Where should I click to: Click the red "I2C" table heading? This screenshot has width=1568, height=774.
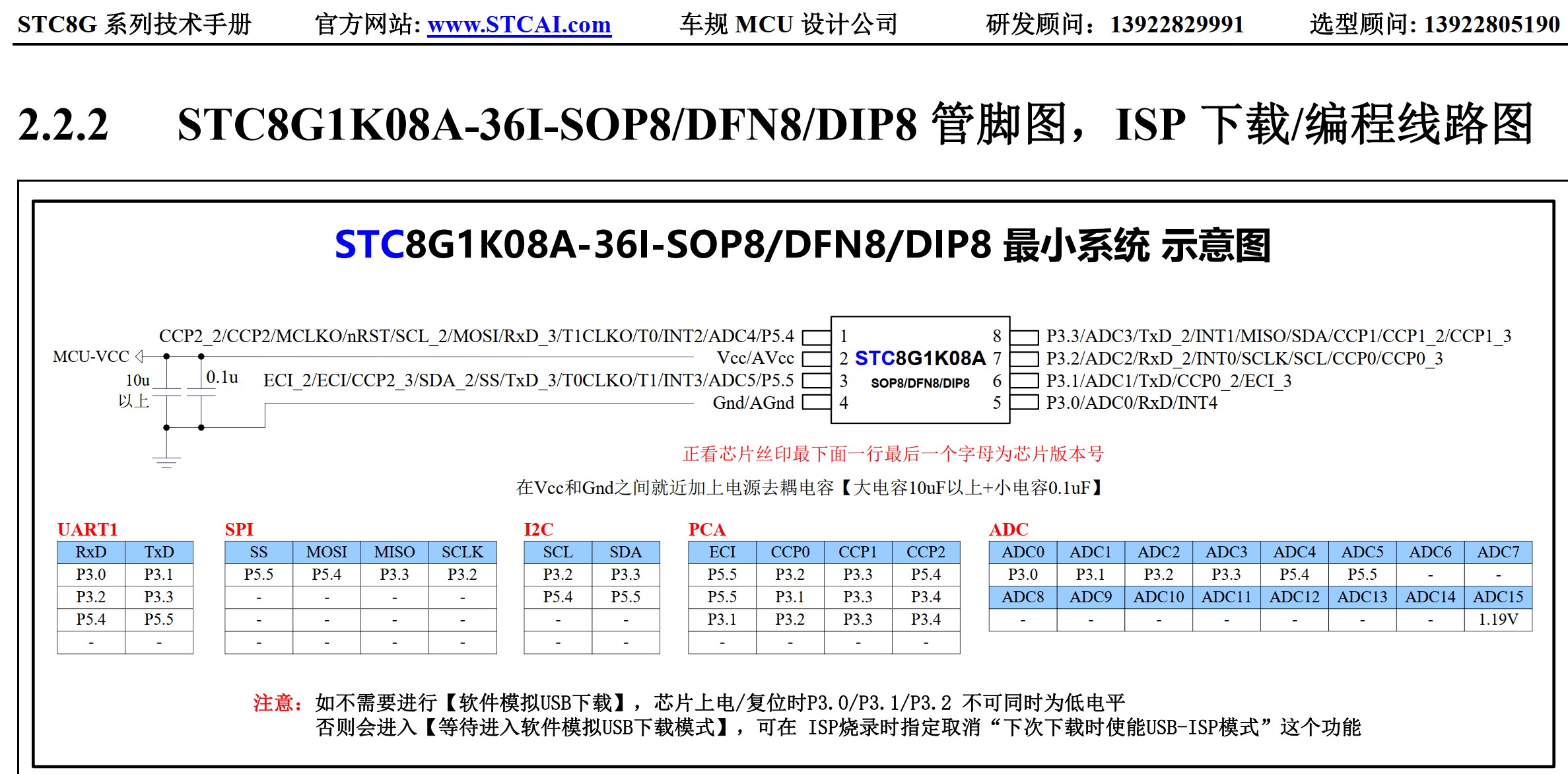pos(539,530)
